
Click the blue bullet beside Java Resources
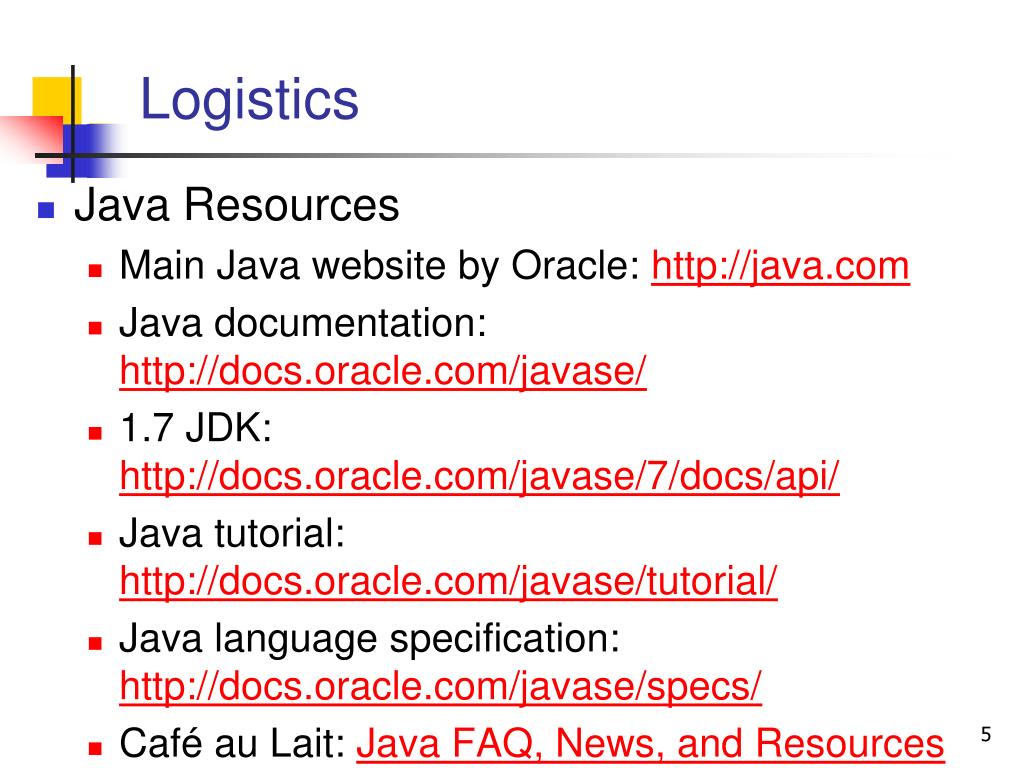(46, 210)
